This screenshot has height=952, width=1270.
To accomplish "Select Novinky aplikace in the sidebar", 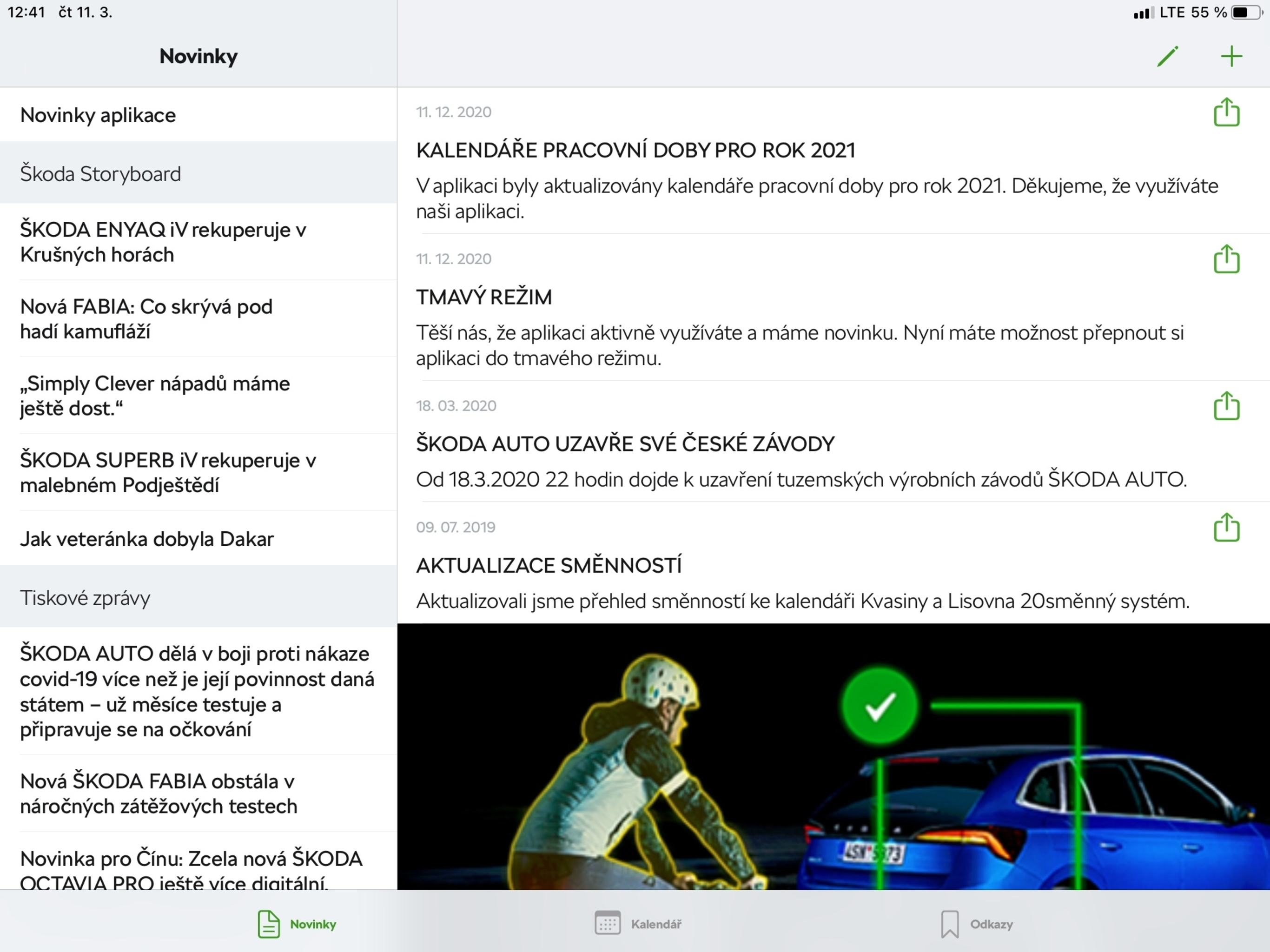I will tap(198, 115).
